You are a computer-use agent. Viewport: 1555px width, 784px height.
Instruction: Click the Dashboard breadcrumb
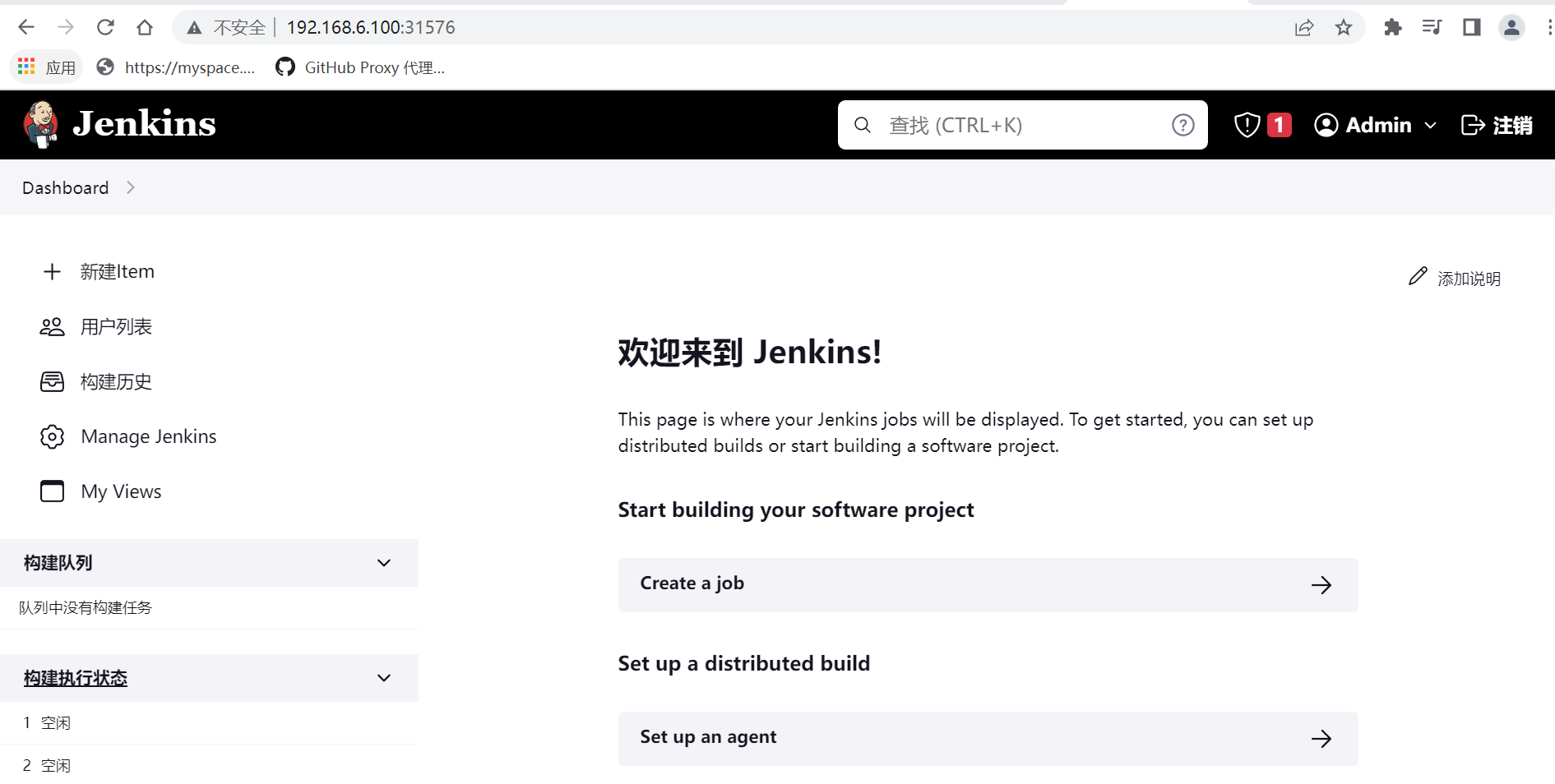(65, 187)
